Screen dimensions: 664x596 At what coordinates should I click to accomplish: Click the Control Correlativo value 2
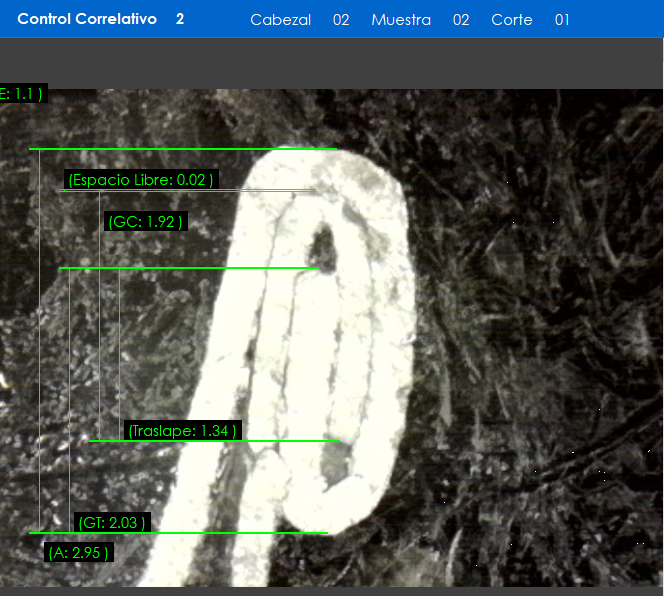[x=180, y=19]
